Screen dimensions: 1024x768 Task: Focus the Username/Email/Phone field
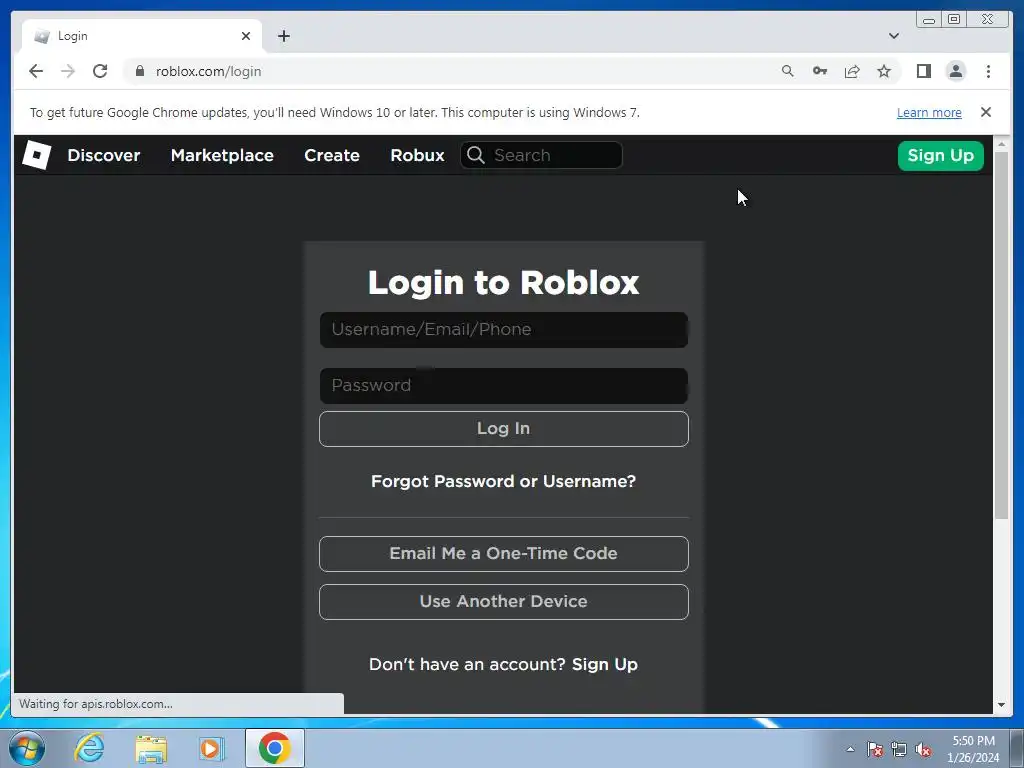tap(504, 330)
